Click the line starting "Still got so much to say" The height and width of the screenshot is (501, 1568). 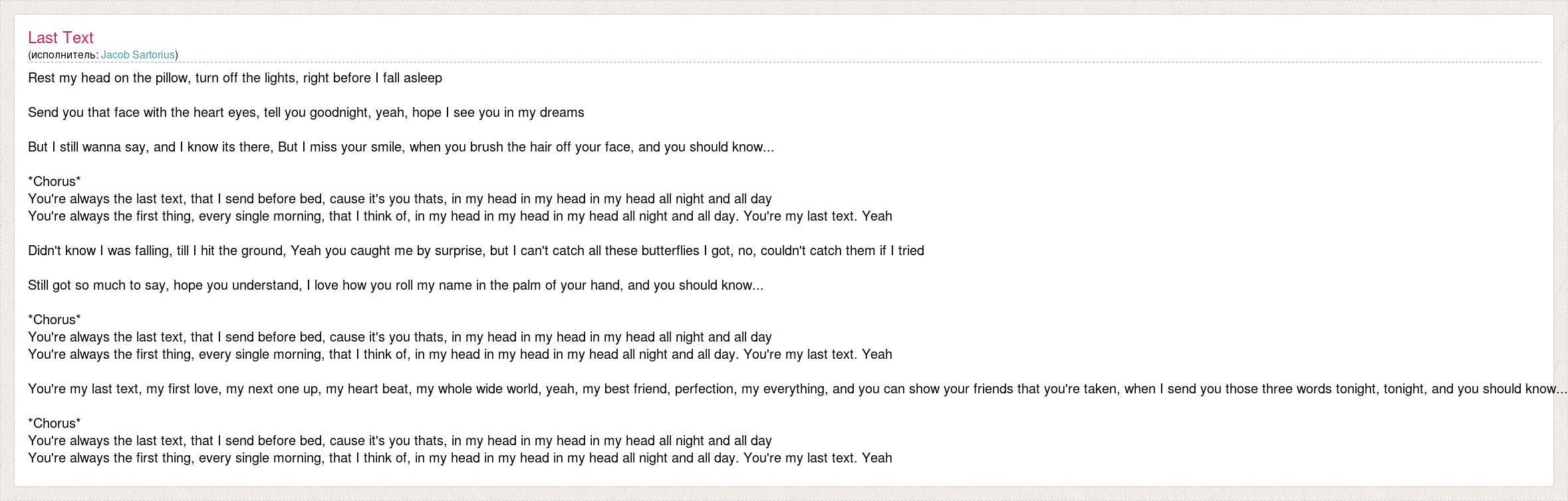395,286
